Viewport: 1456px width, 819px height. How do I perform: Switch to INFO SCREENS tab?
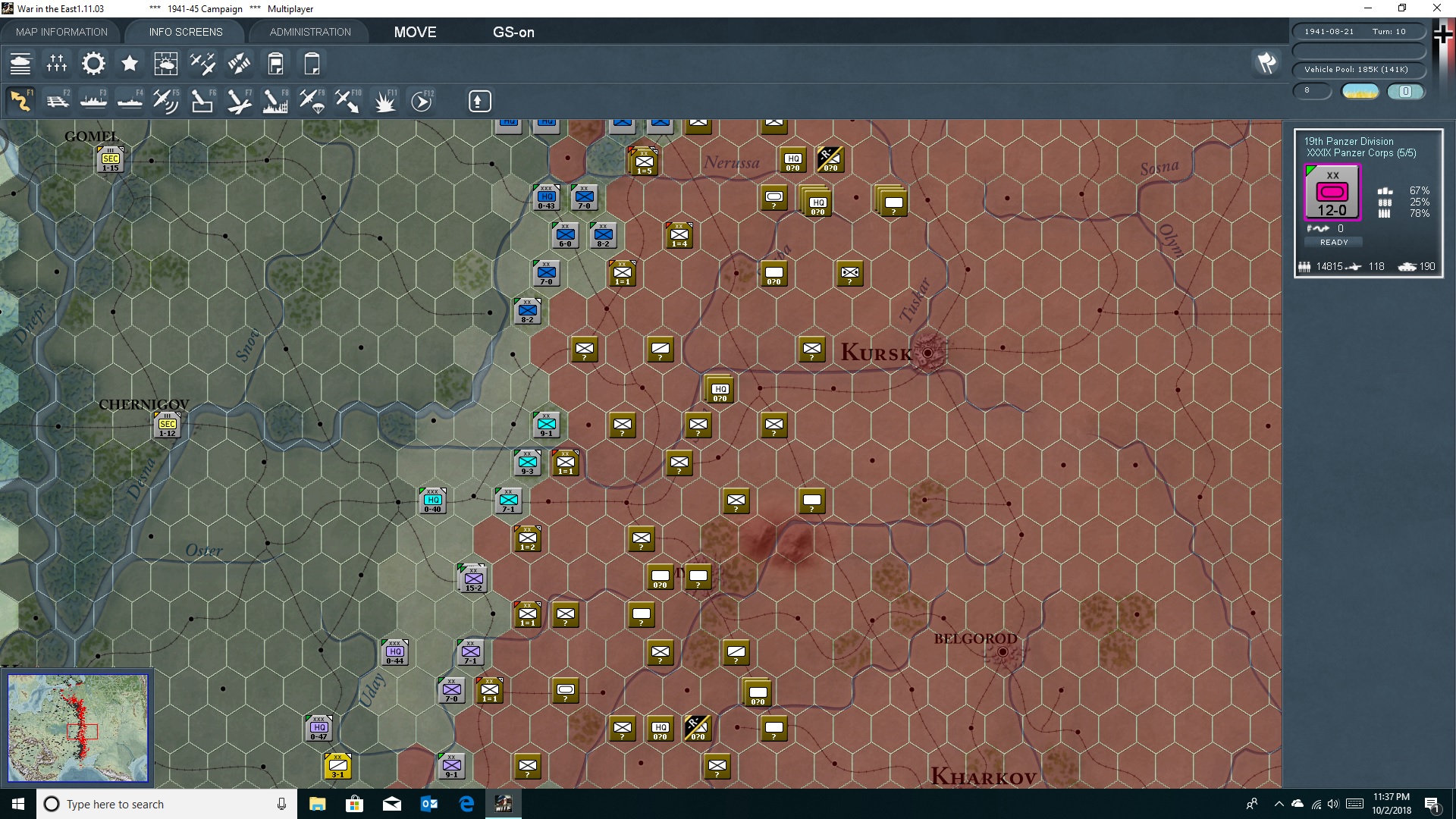coord(186,32)
